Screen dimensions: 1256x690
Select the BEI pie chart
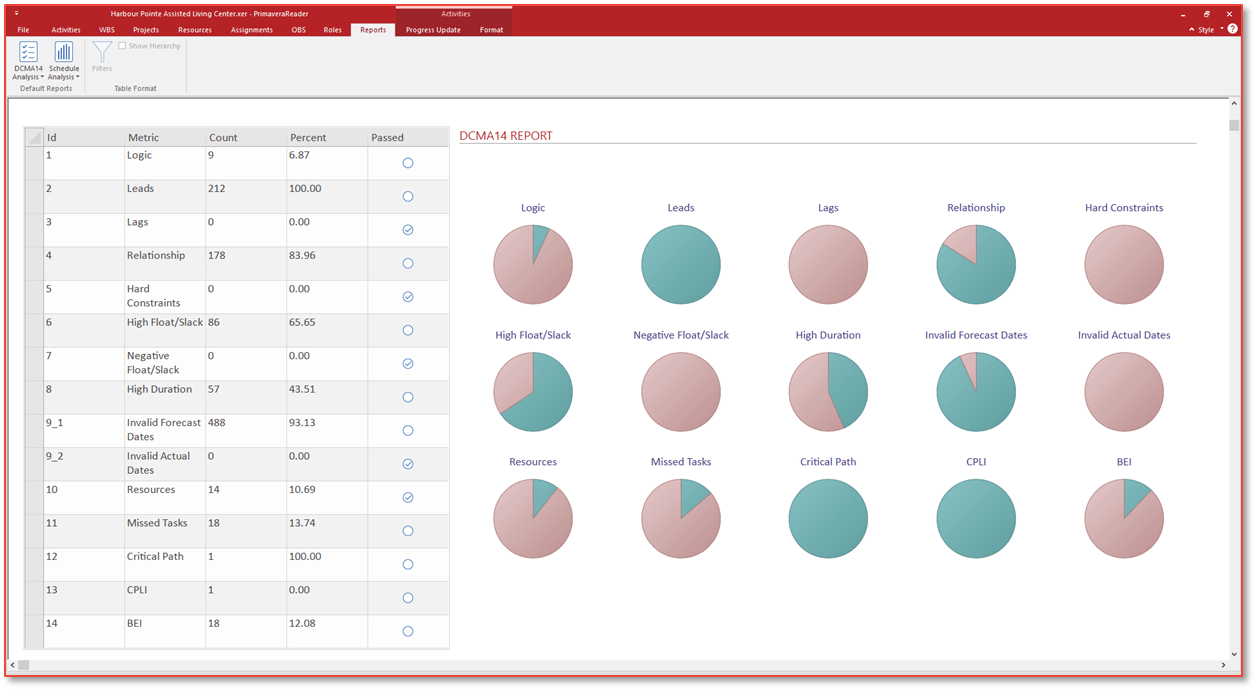1124,518
